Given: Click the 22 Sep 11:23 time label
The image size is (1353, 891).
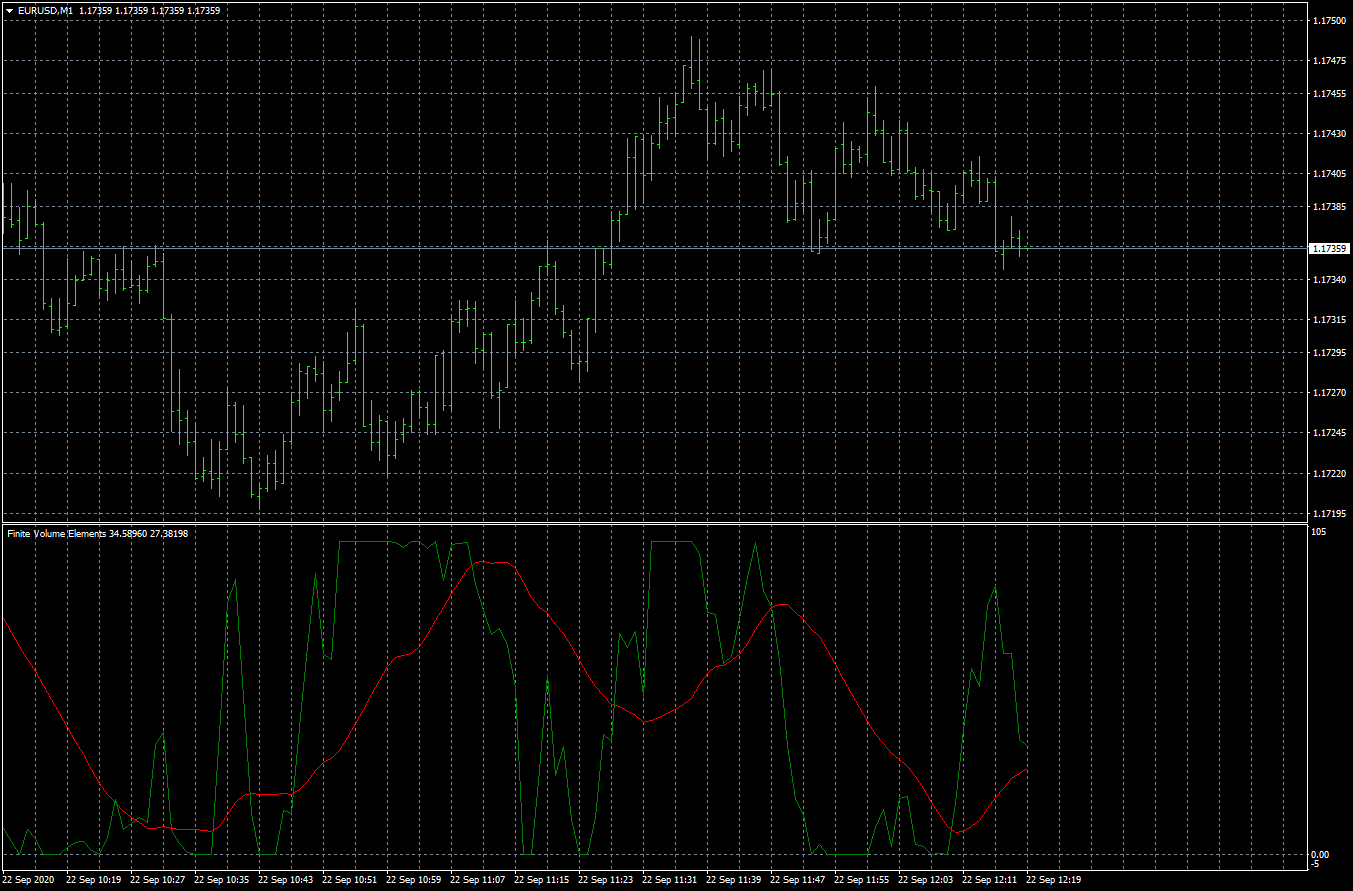Looking at the screenshot, I should pos(606,880).
